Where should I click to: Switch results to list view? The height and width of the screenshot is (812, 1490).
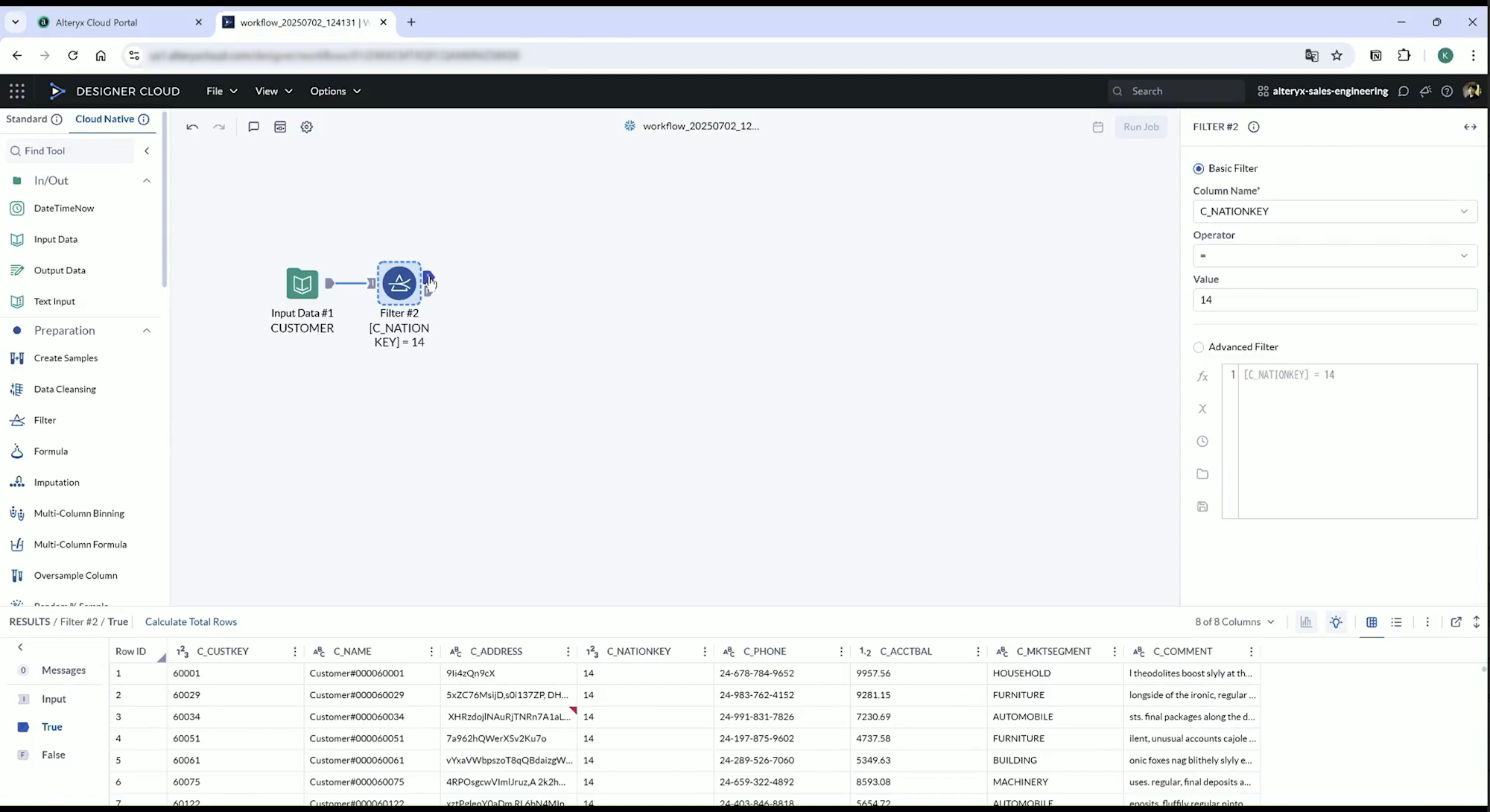(1397, 622)
